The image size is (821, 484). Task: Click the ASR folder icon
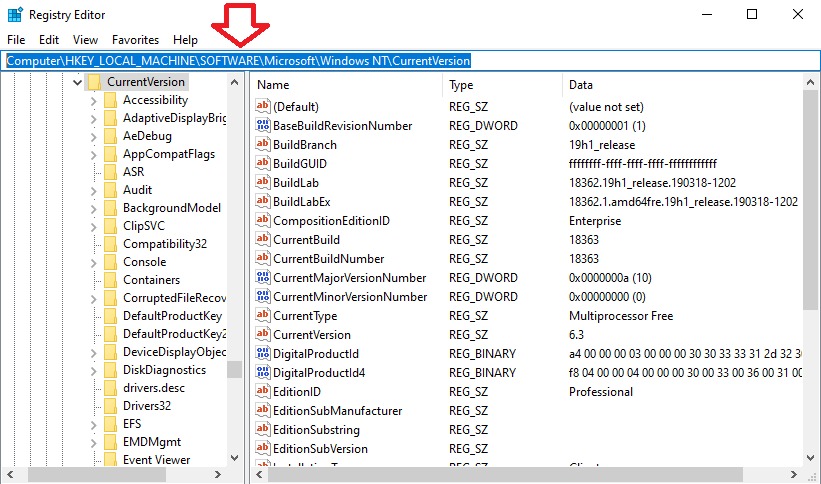[110, 172]
